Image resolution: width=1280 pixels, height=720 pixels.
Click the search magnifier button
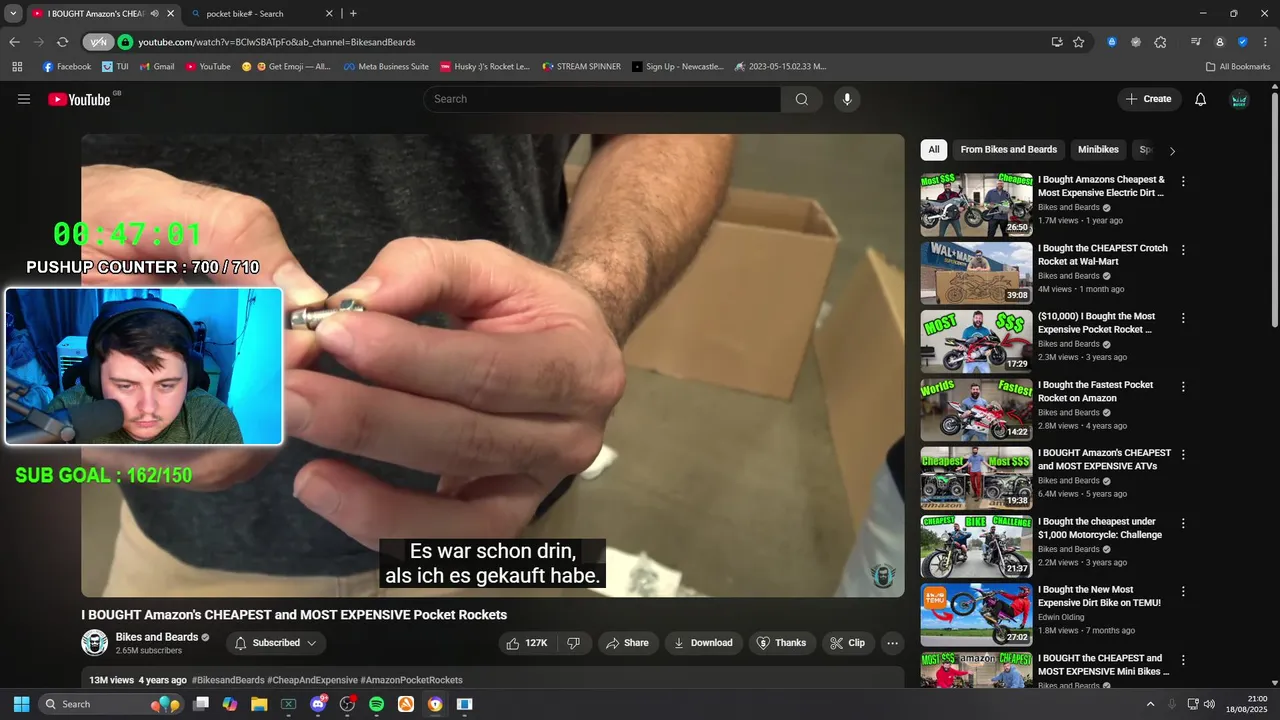click(x=802, y=99)
